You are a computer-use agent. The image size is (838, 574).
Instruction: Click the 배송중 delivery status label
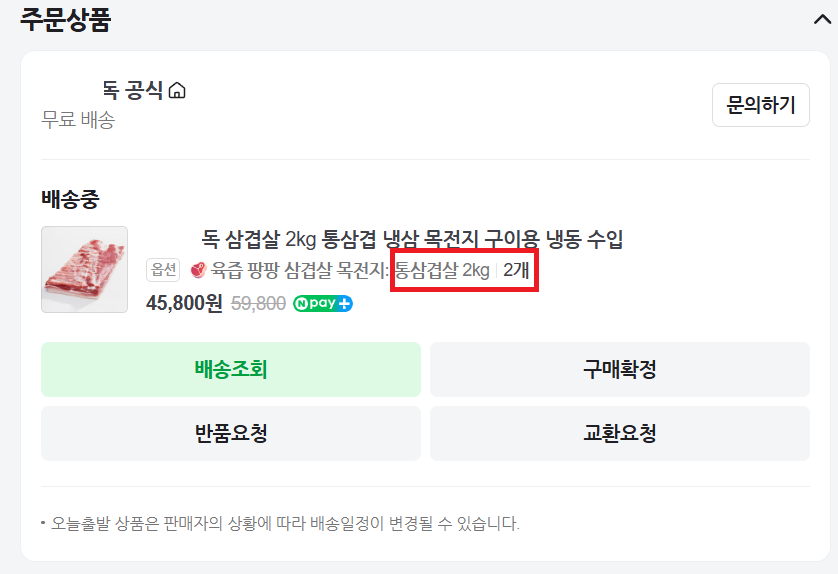coord(70,199)
